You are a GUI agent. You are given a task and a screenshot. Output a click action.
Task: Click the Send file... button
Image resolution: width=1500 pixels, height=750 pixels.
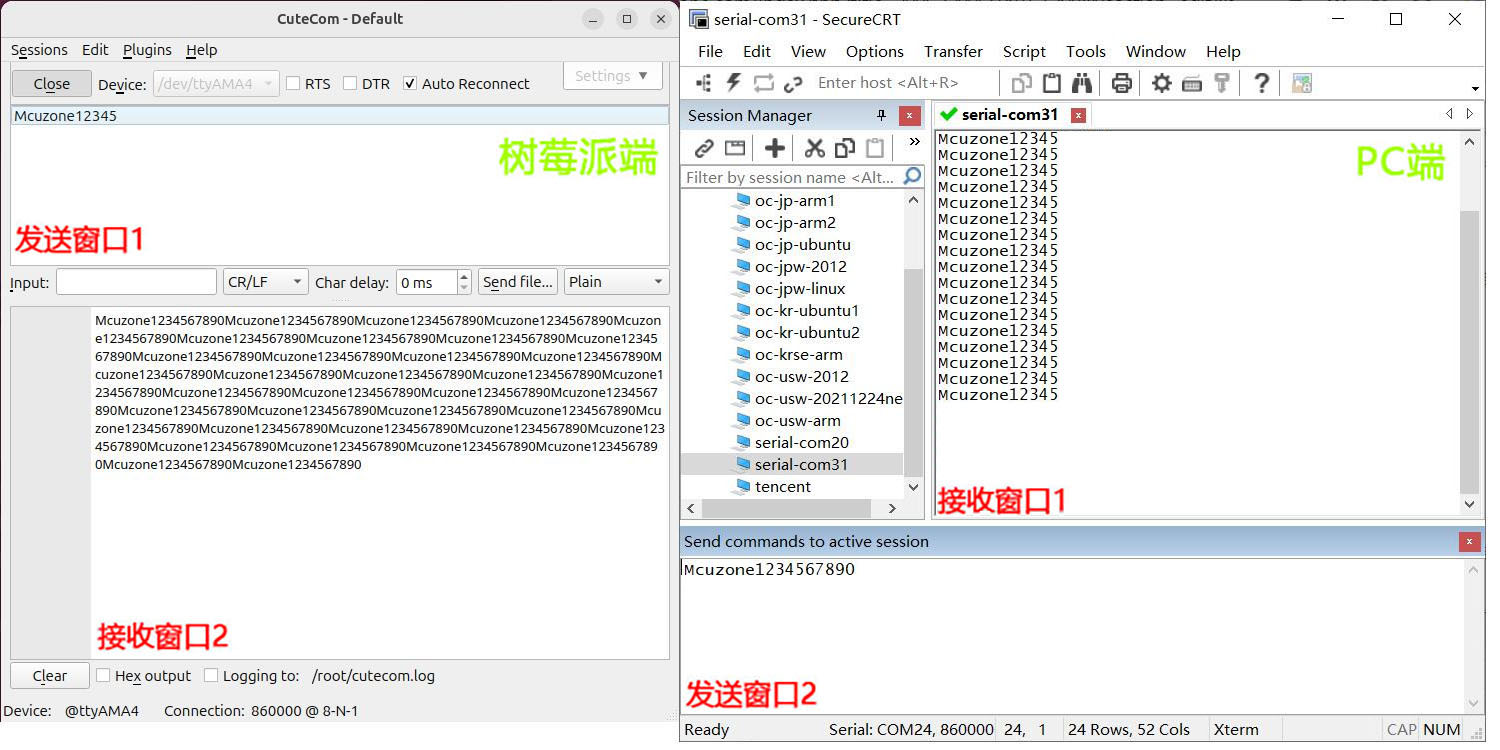click(x=518, y=282)
